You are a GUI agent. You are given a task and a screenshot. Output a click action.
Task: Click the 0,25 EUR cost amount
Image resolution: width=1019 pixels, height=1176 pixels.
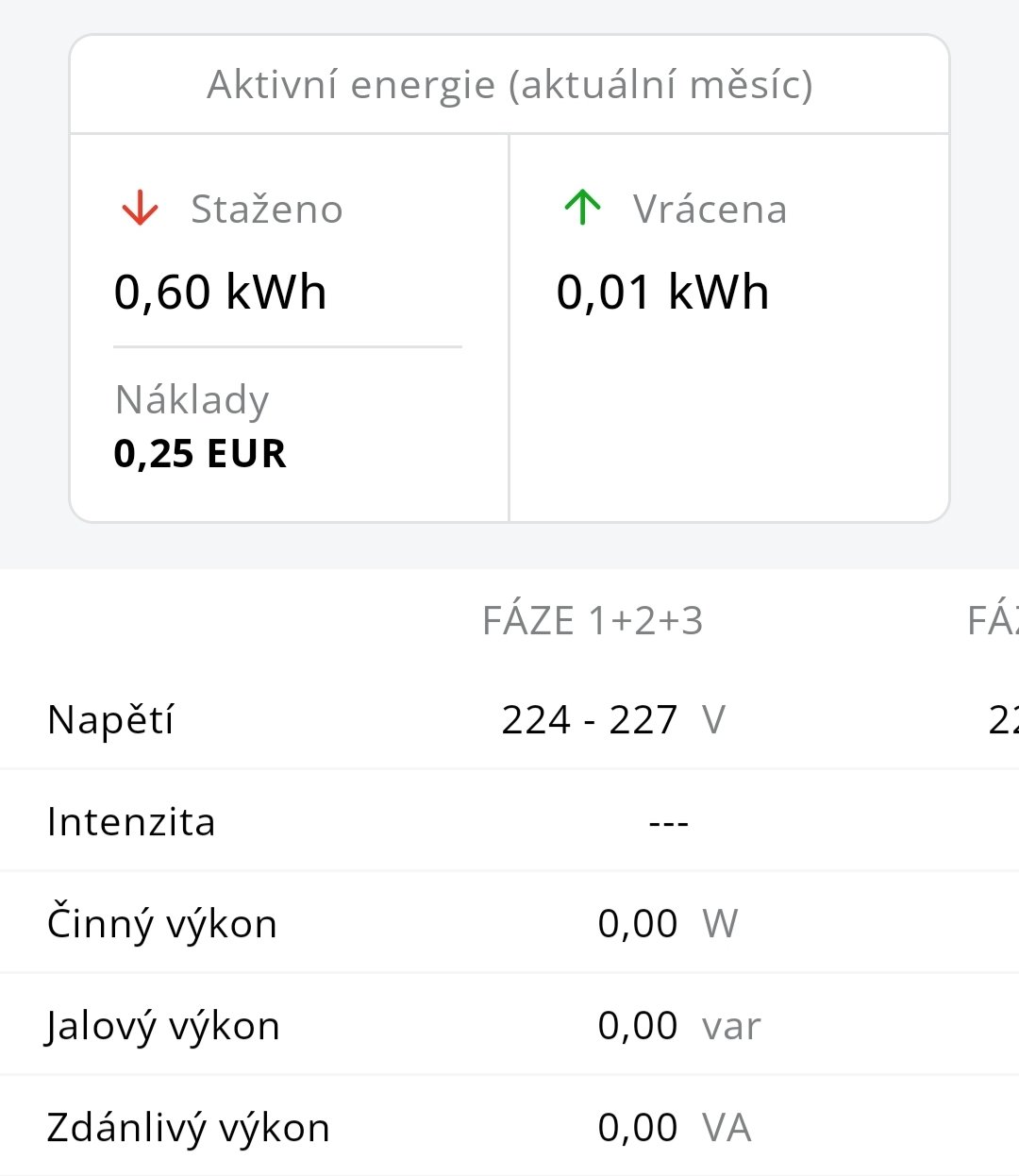coord(199,454)
